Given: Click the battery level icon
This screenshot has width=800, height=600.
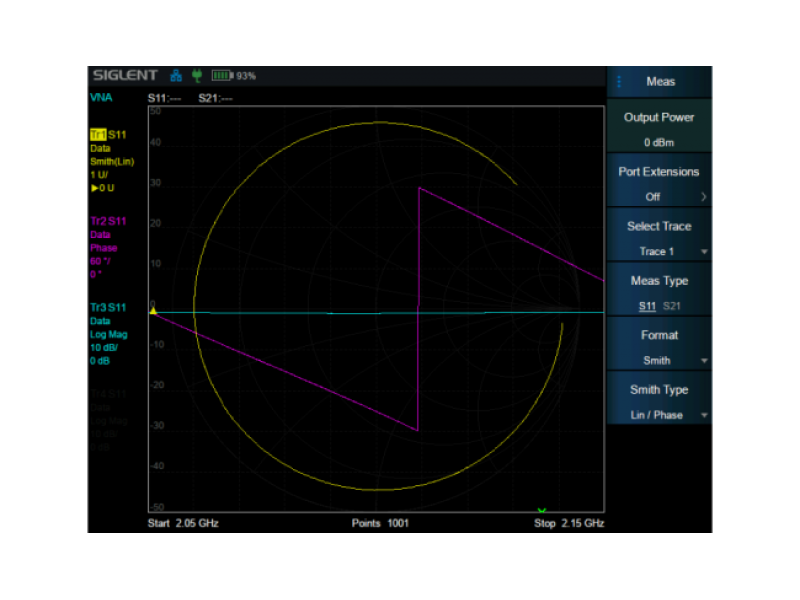Looking at the screenshot, I should pyautogui.click(x=222, y=76).
